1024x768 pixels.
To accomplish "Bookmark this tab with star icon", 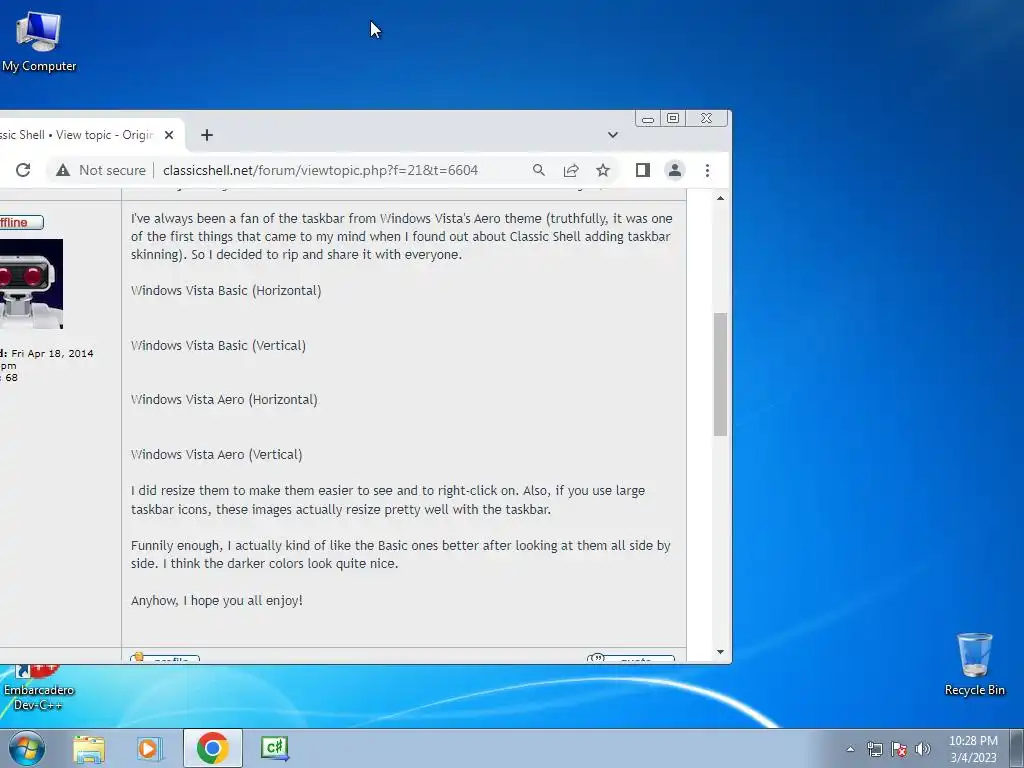I will coord(603,170).
